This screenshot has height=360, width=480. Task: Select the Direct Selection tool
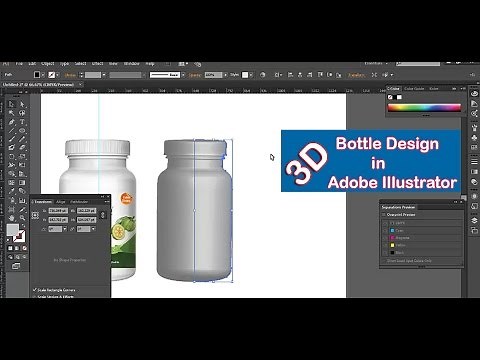pos(22,104)
